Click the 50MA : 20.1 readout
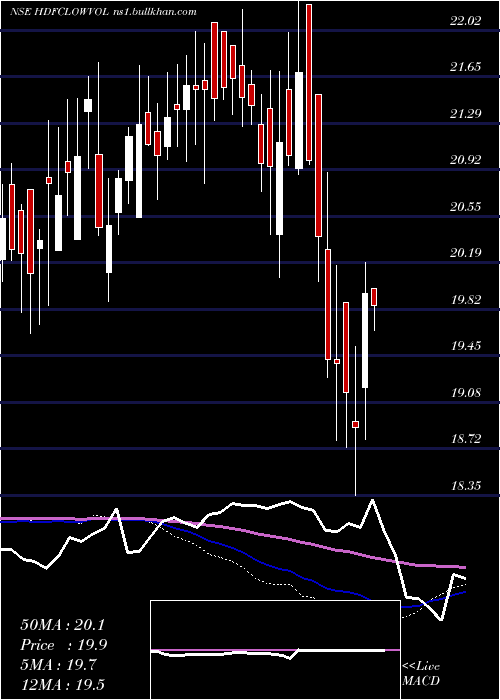Image resolution: width=500 pixels, height=700 pixels. point(62,625)
